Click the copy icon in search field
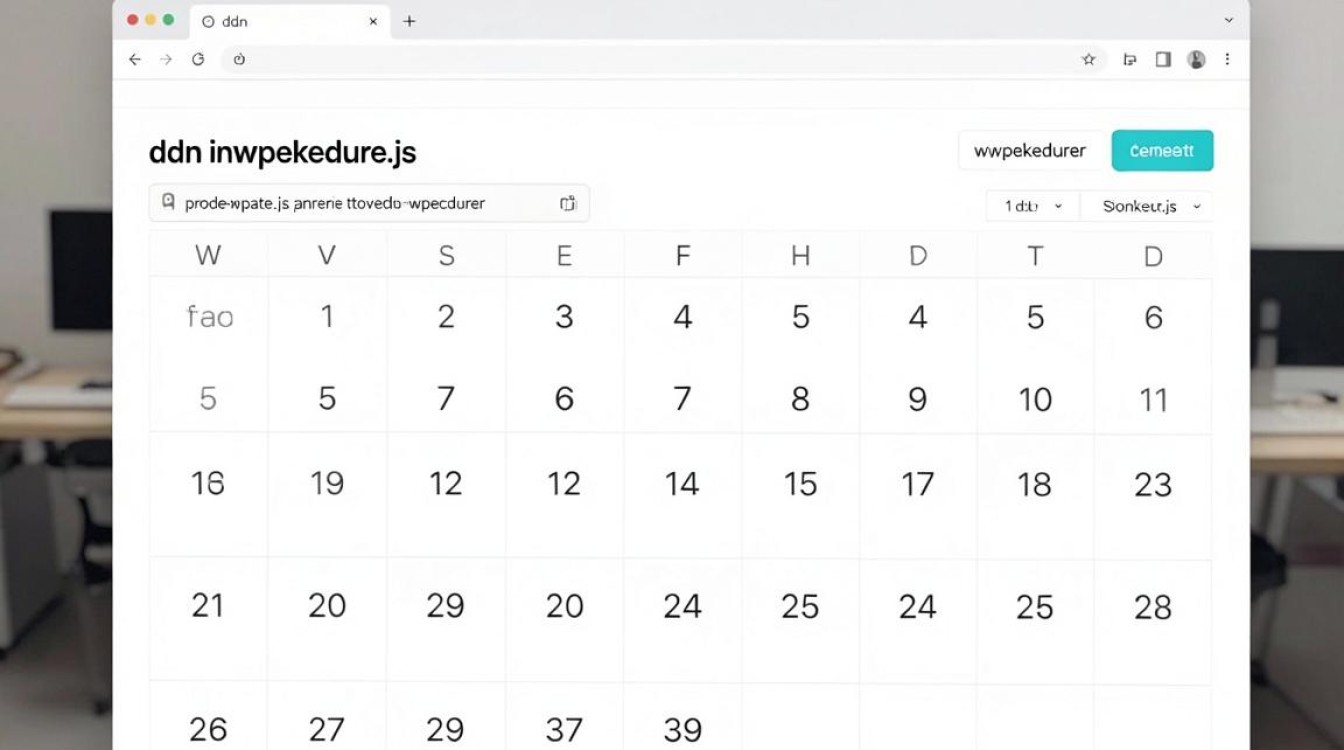 click(x=568, y=204)
